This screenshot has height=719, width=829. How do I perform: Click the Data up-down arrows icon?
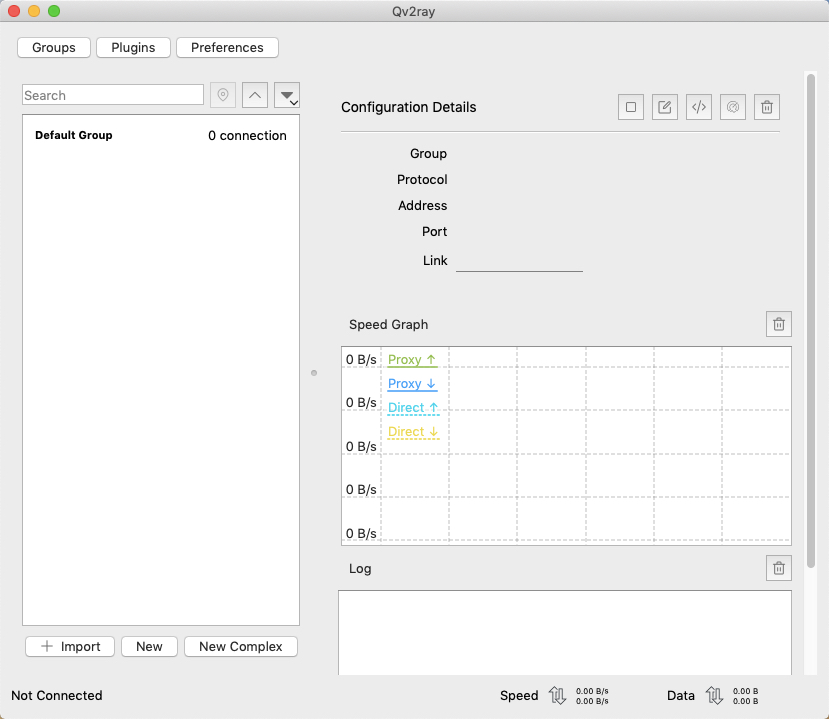click(x=714, y=695)
